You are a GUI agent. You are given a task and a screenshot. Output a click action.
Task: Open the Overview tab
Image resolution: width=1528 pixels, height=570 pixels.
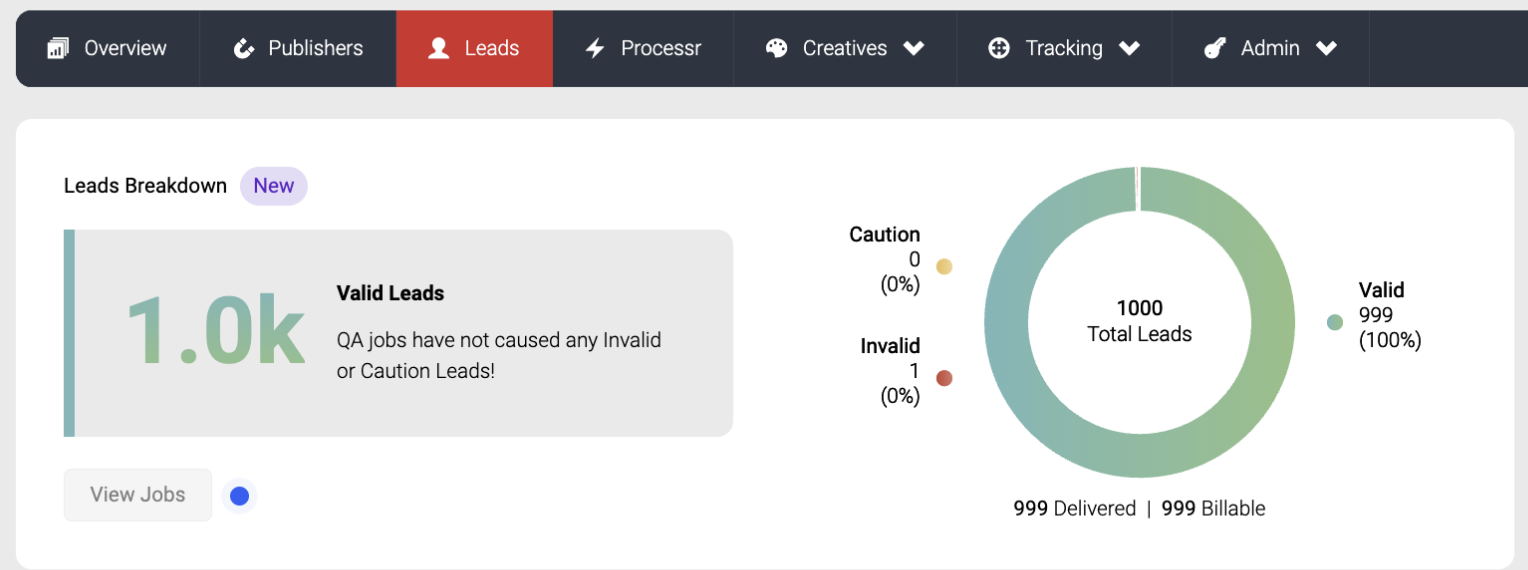point(107,48)
